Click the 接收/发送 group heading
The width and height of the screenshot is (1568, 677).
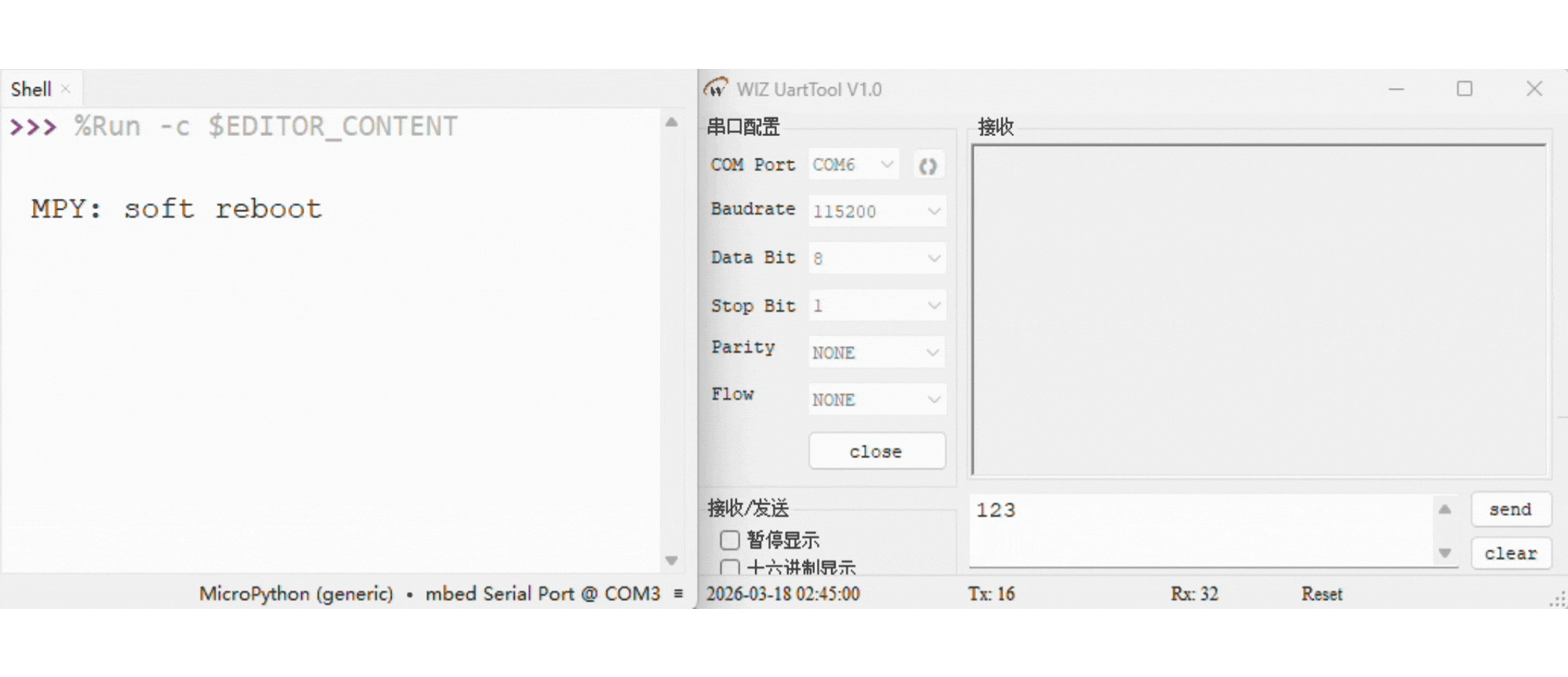[748, 508]
